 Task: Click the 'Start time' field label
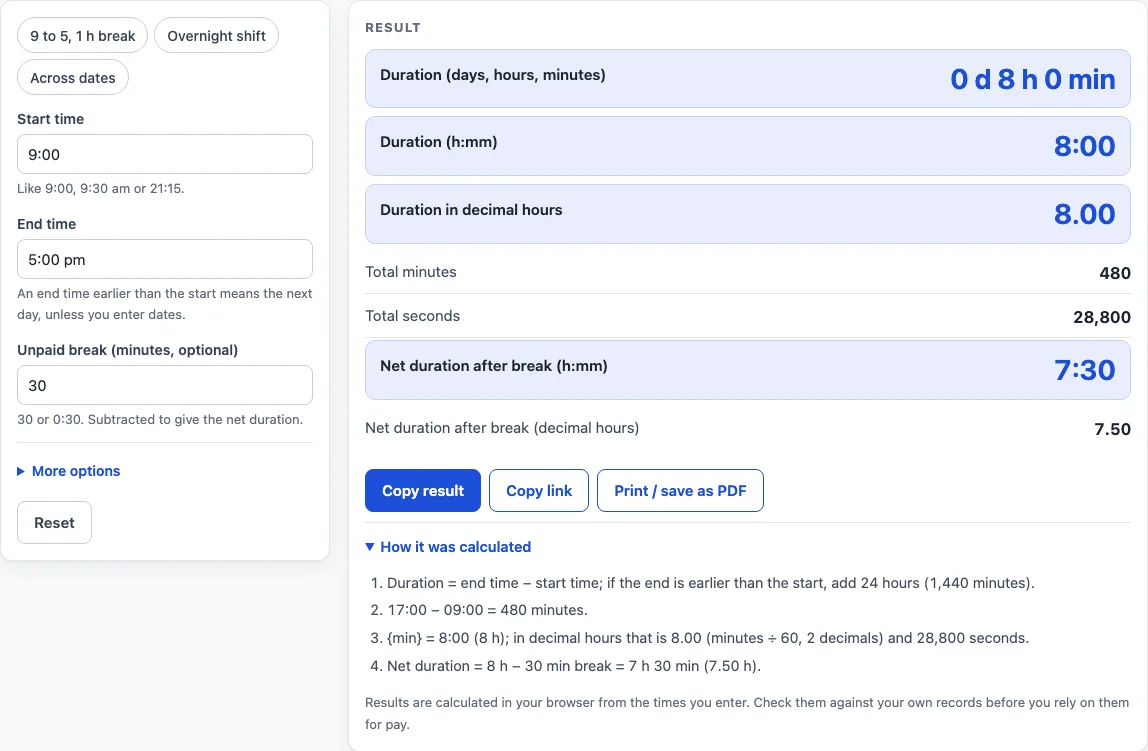click(51, 119)
